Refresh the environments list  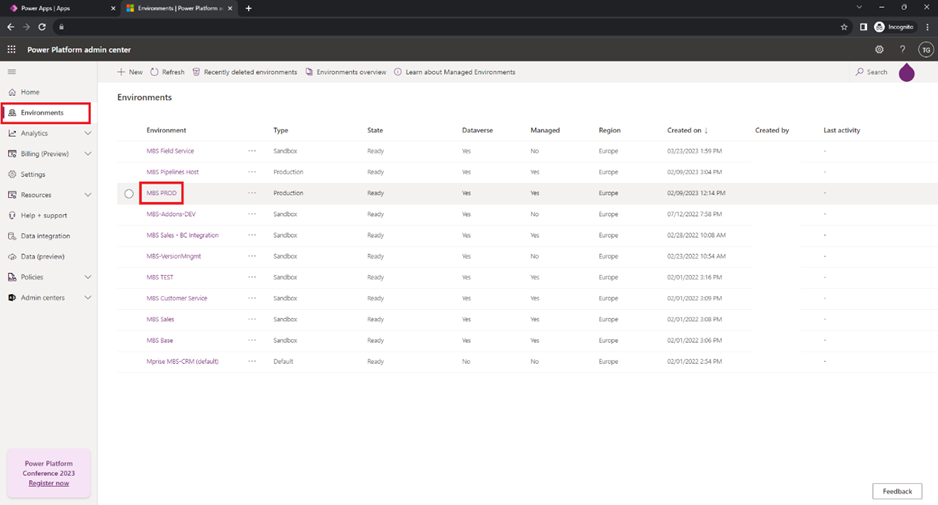pyautogui.click(x=167, y=72)
